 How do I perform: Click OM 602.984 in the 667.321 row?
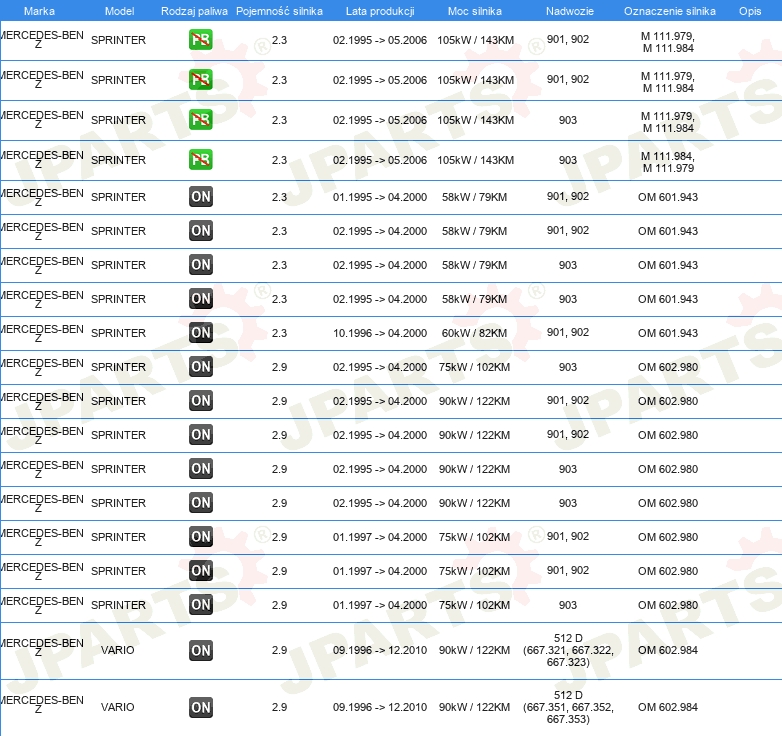click(x=668, y=650)
